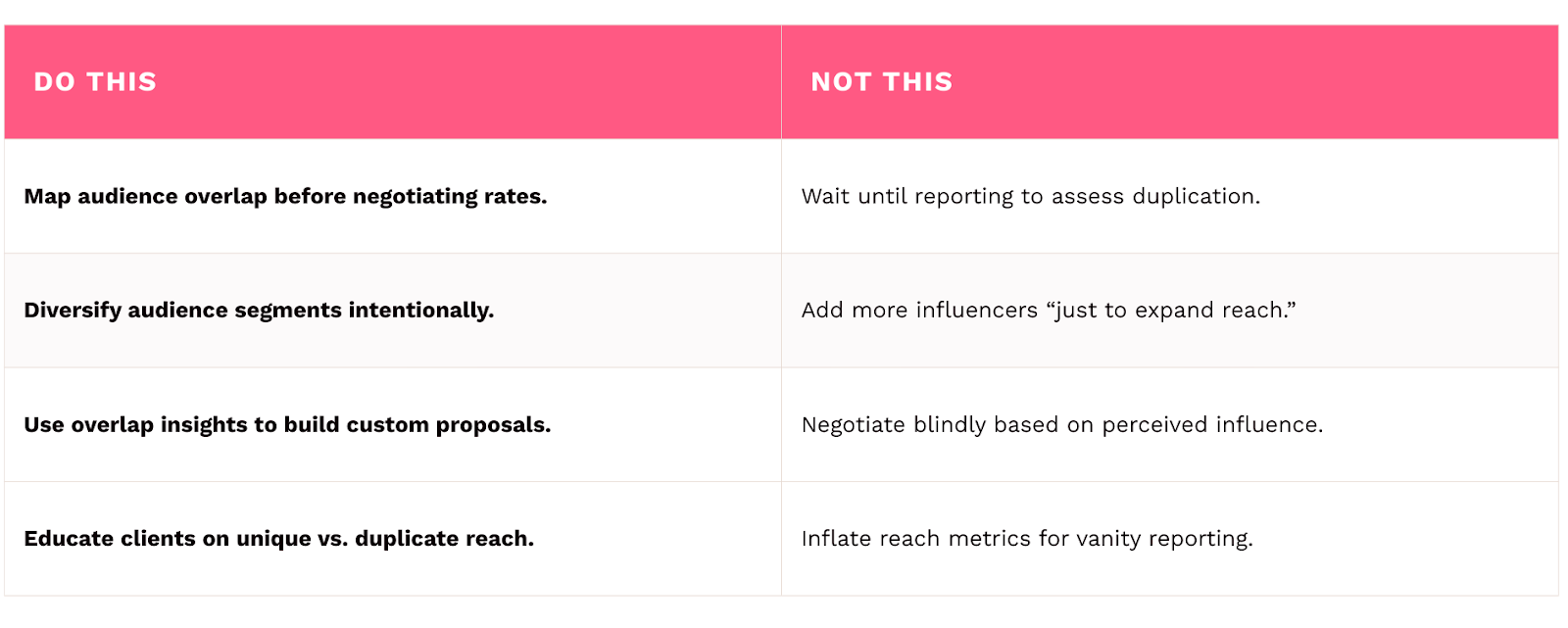This screenshot has width=1568, height=628.
Task: Click the word "duplication" in first row
Action: [1194, 197]
